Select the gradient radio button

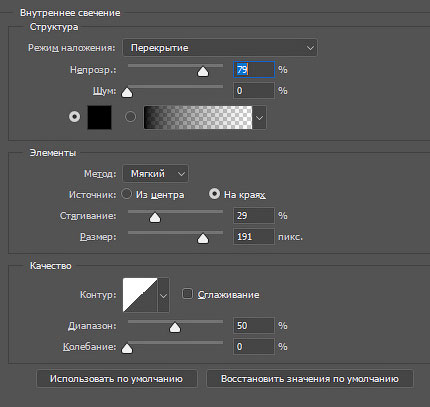130,117
